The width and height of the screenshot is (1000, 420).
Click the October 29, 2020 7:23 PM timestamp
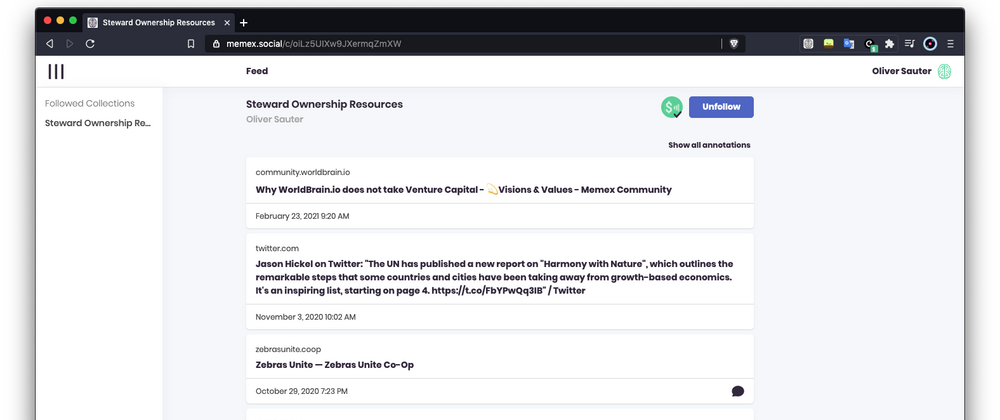(302, 391)
